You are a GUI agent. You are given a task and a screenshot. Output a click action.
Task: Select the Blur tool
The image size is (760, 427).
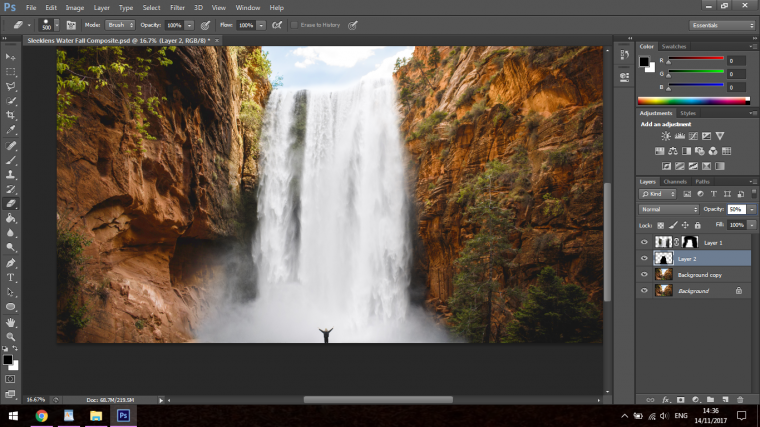(x=10, y=233)
